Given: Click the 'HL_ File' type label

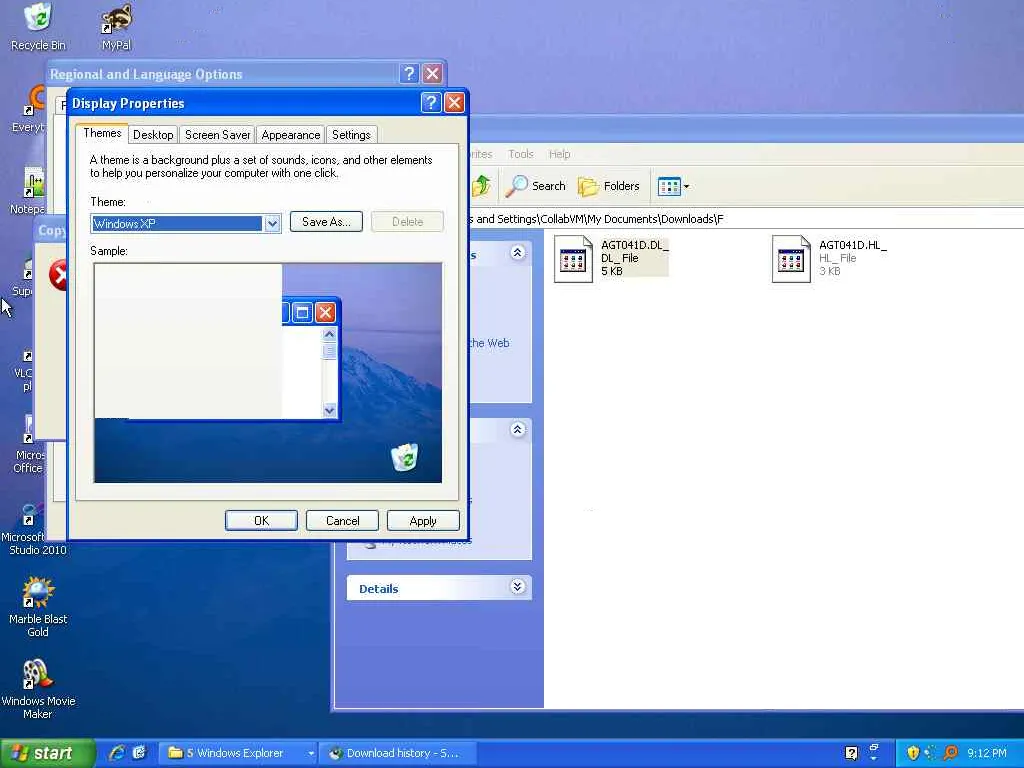Looking at the screenshot, I should [x=838, y=258].
